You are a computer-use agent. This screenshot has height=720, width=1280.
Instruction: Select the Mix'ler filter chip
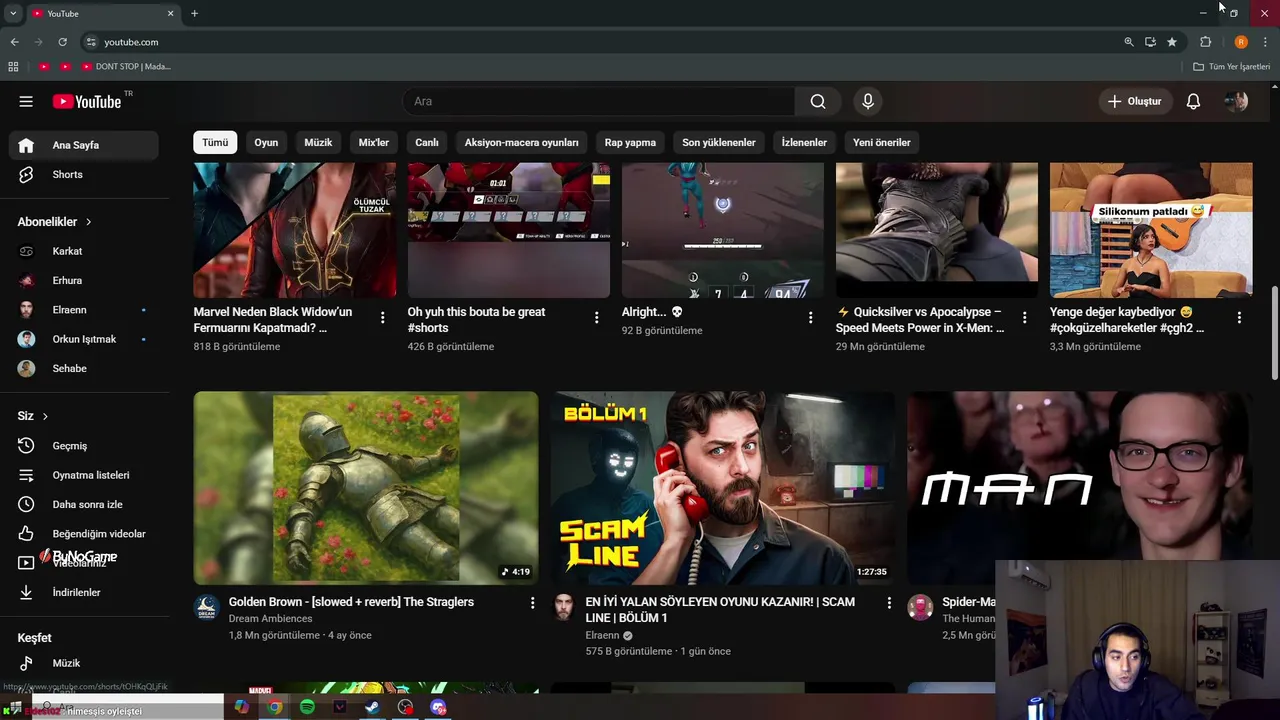click(x=374, y=142)
